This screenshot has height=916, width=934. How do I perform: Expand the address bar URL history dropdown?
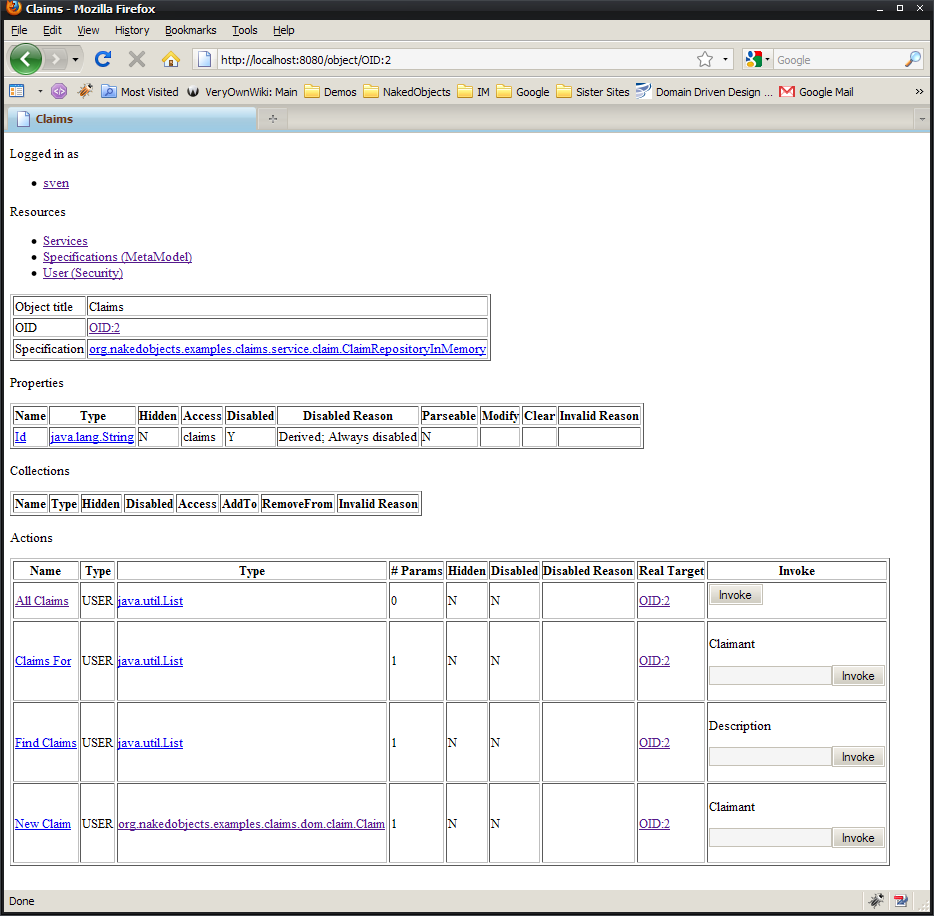point(725,59)
